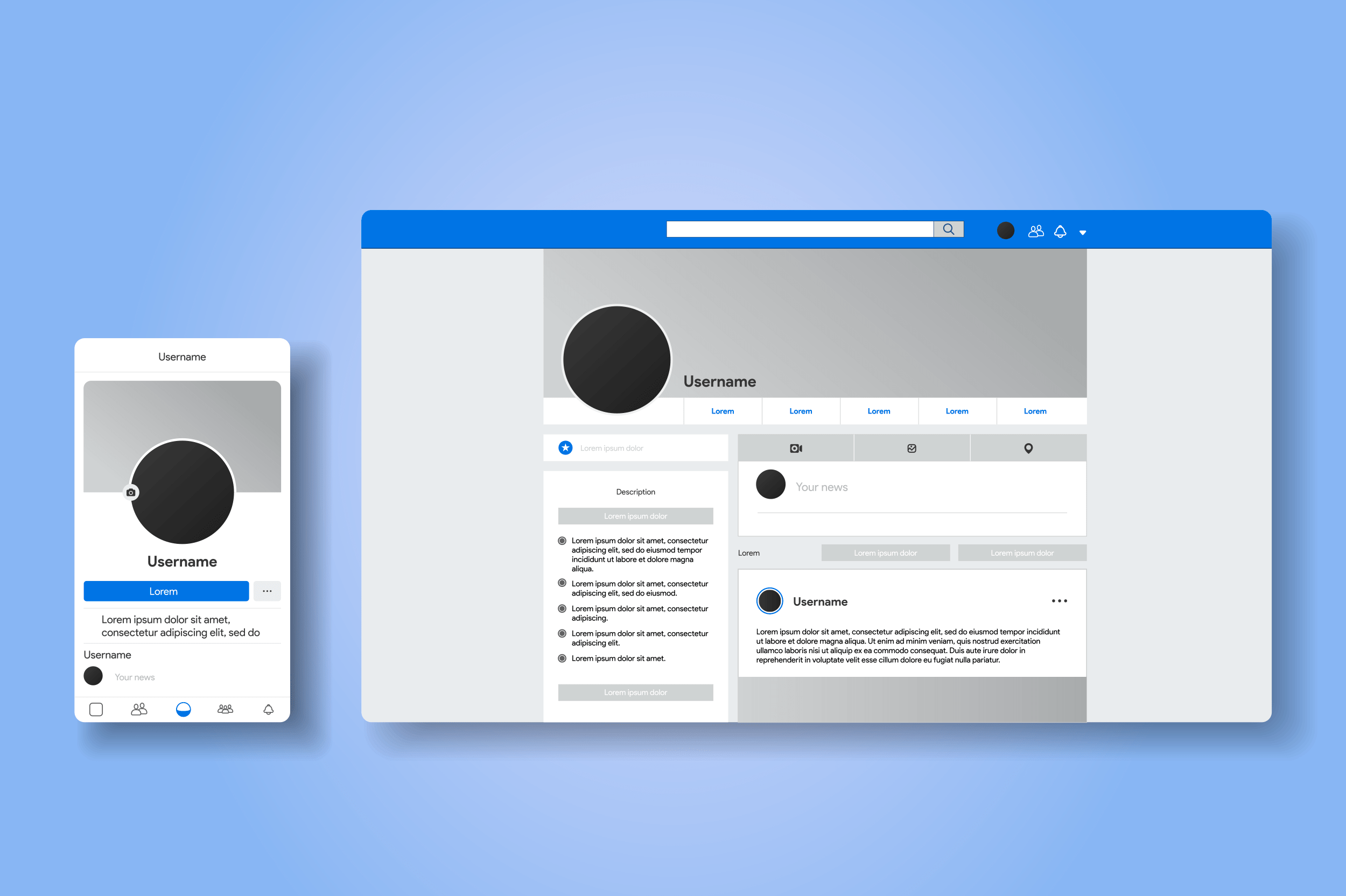Viewport: 1346px width, 896px height.
Task: Click the dropdown arrow in the navbar
Action: coord(1086,232)
